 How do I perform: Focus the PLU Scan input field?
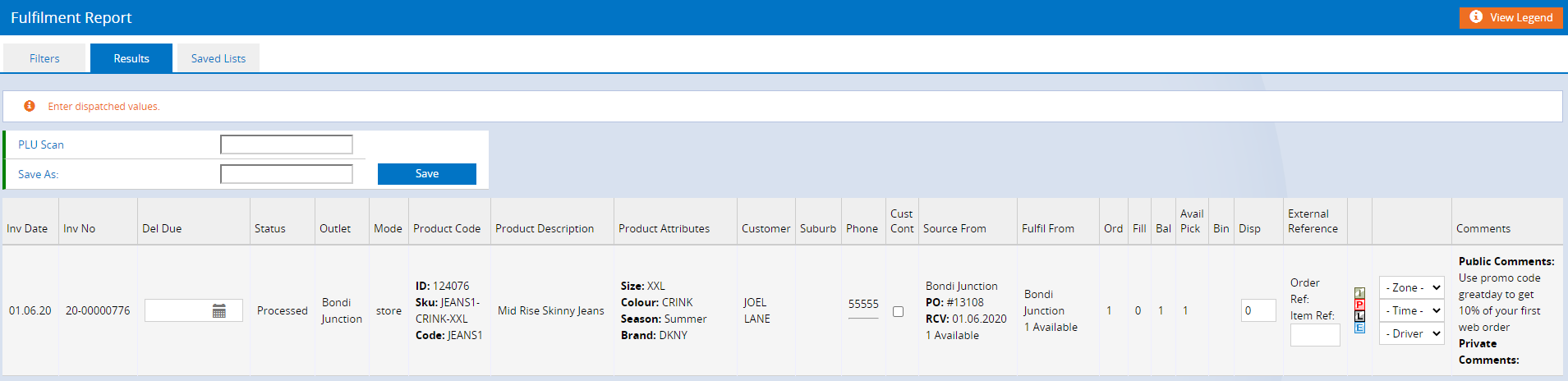point(287,145)
